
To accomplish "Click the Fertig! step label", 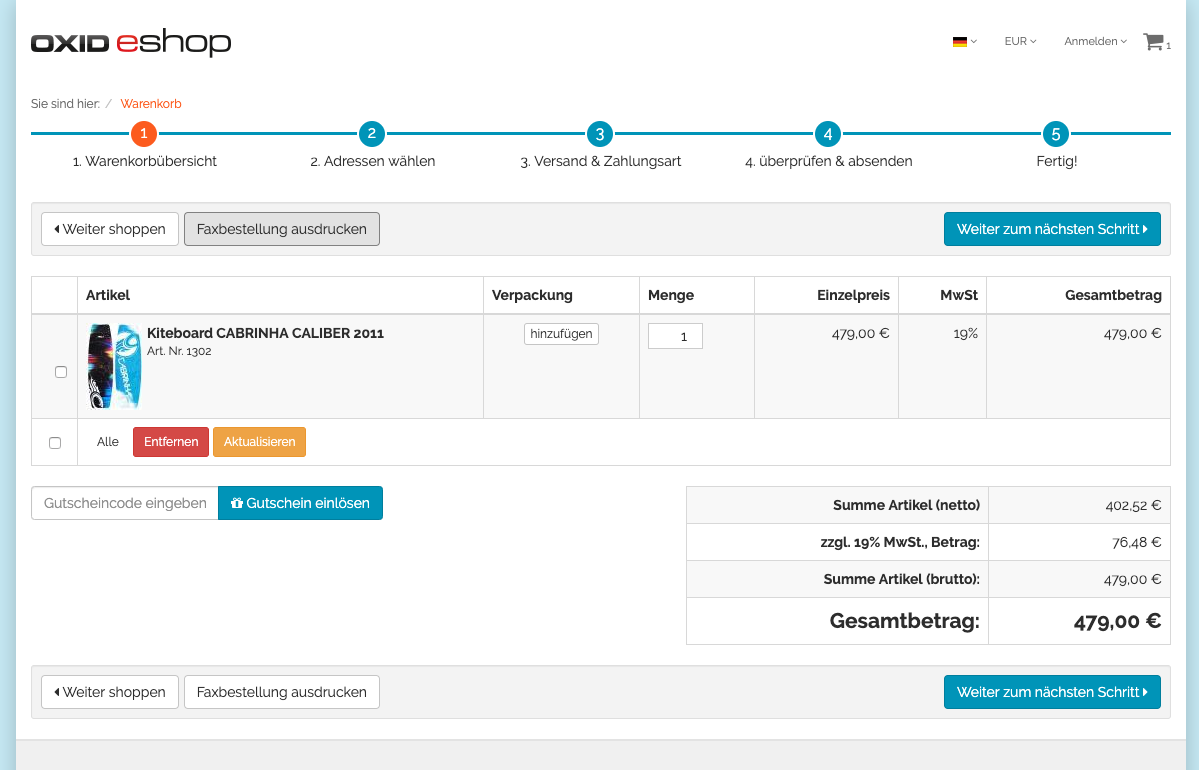I will click(1056, 161).
